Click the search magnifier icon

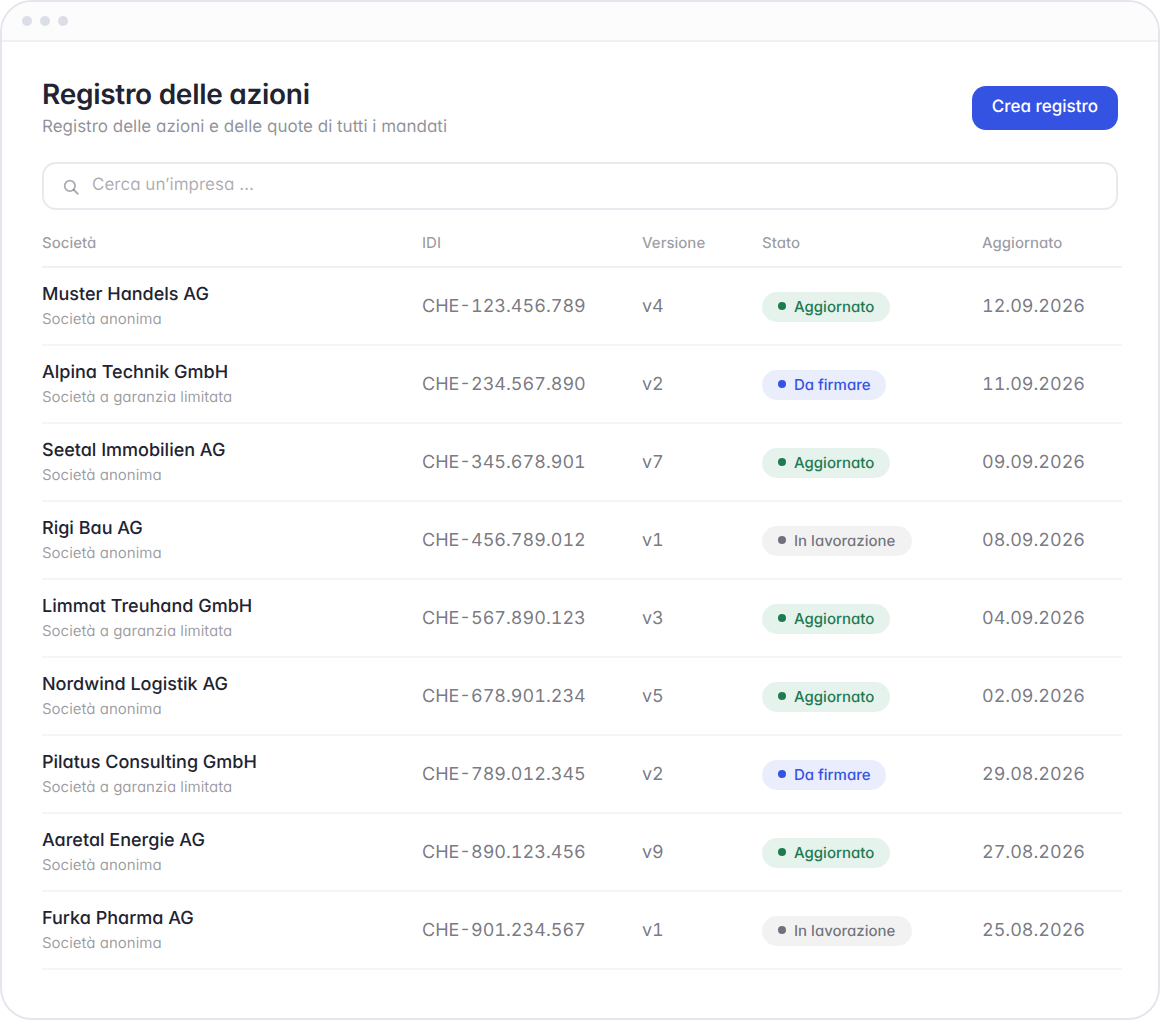click(71, 186)
